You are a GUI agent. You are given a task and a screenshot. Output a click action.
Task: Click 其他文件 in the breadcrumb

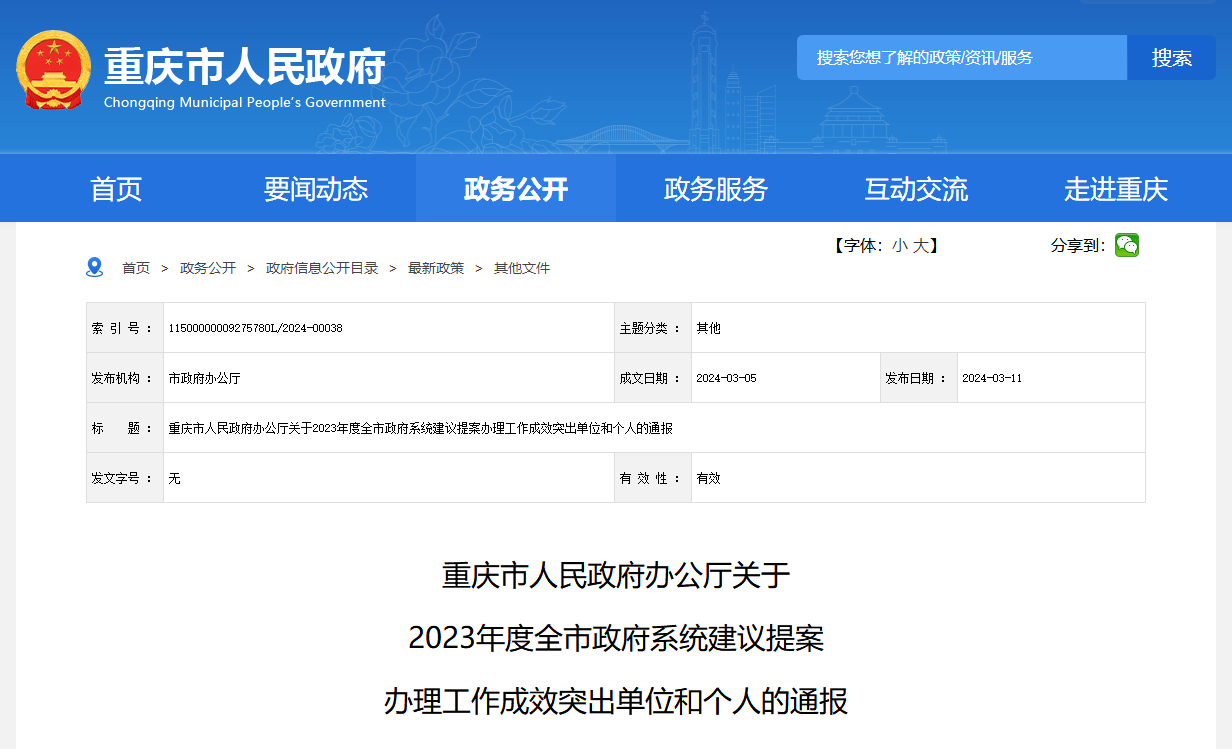(521, 268)
